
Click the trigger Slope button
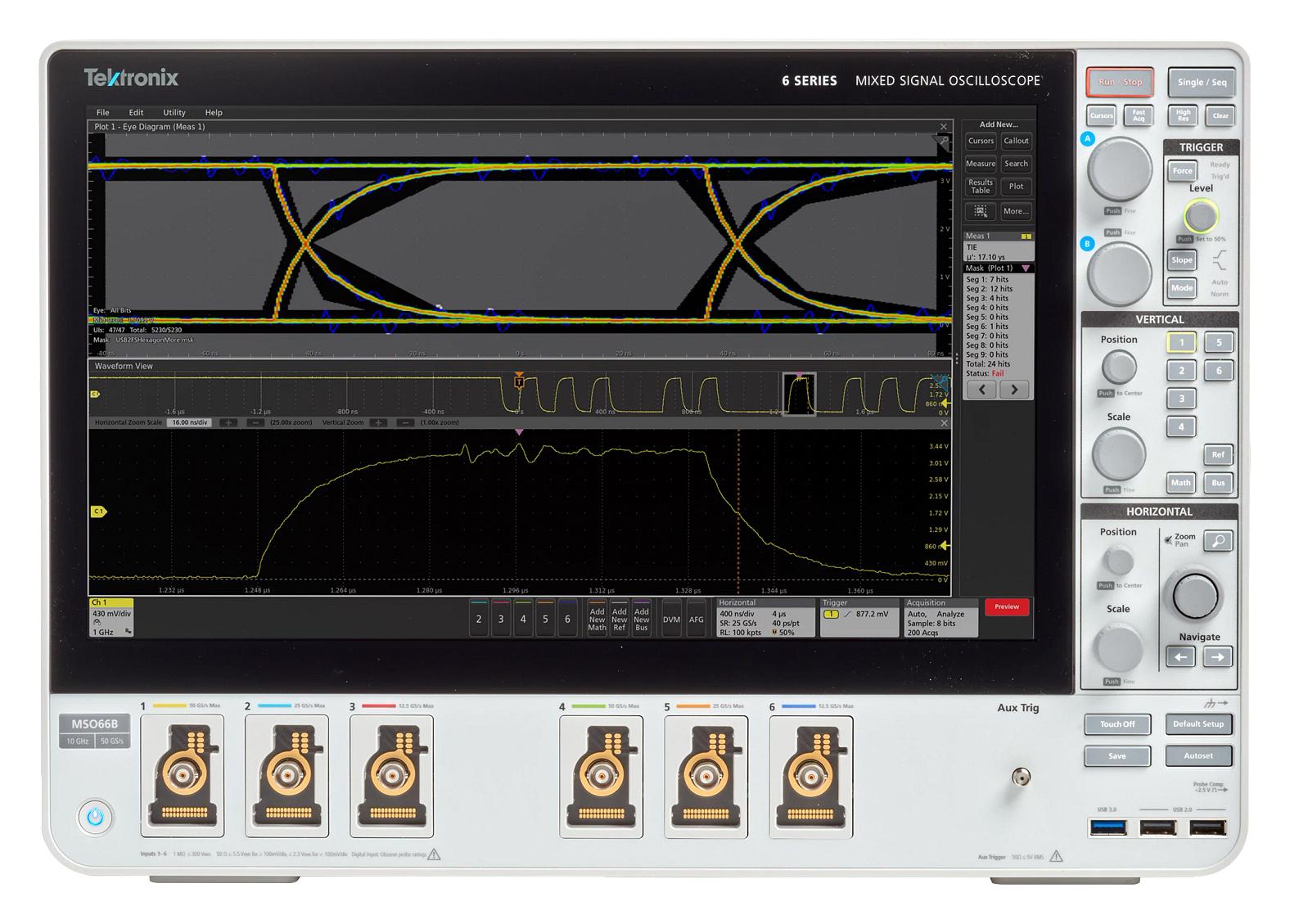coord(1182,260)
